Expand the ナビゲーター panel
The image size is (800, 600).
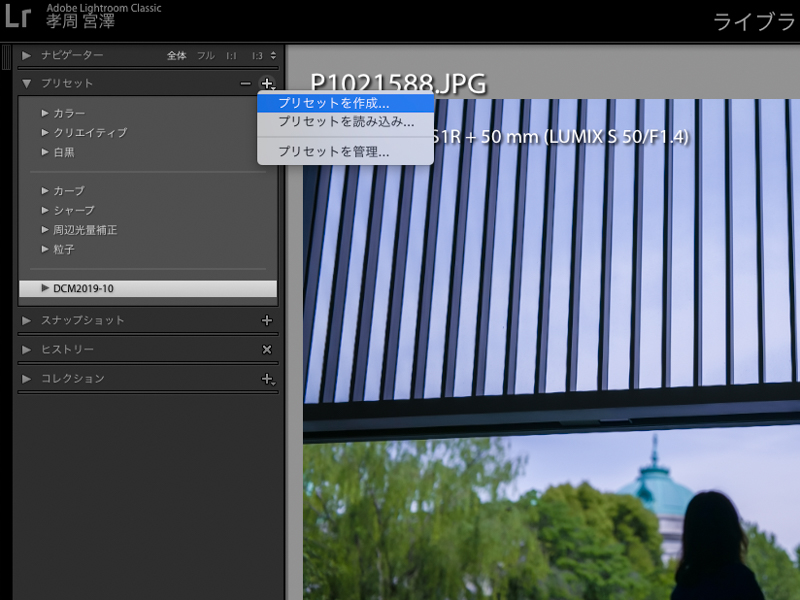pos(27,55)
